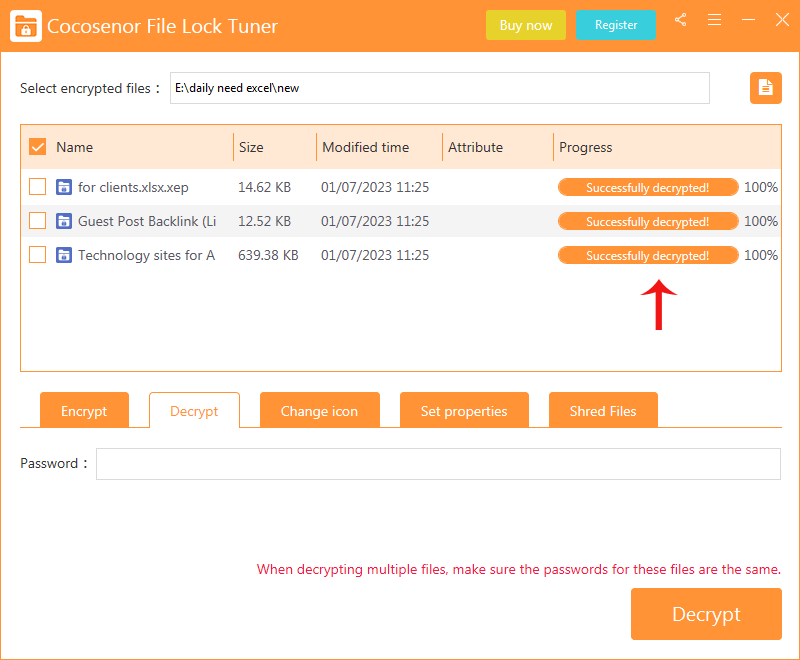Close the File Lock Tuner window
Viewport: 800px width, 660px height.
(x=782, y=20)
